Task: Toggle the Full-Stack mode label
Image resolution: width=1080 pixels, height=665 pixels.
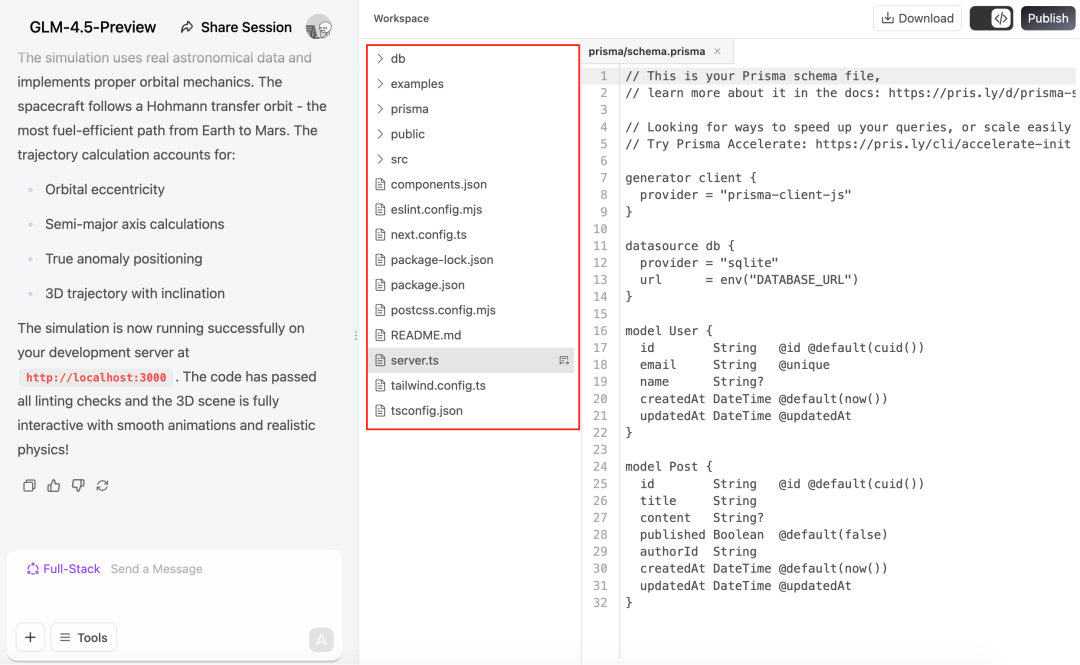Action: (63, 569)
